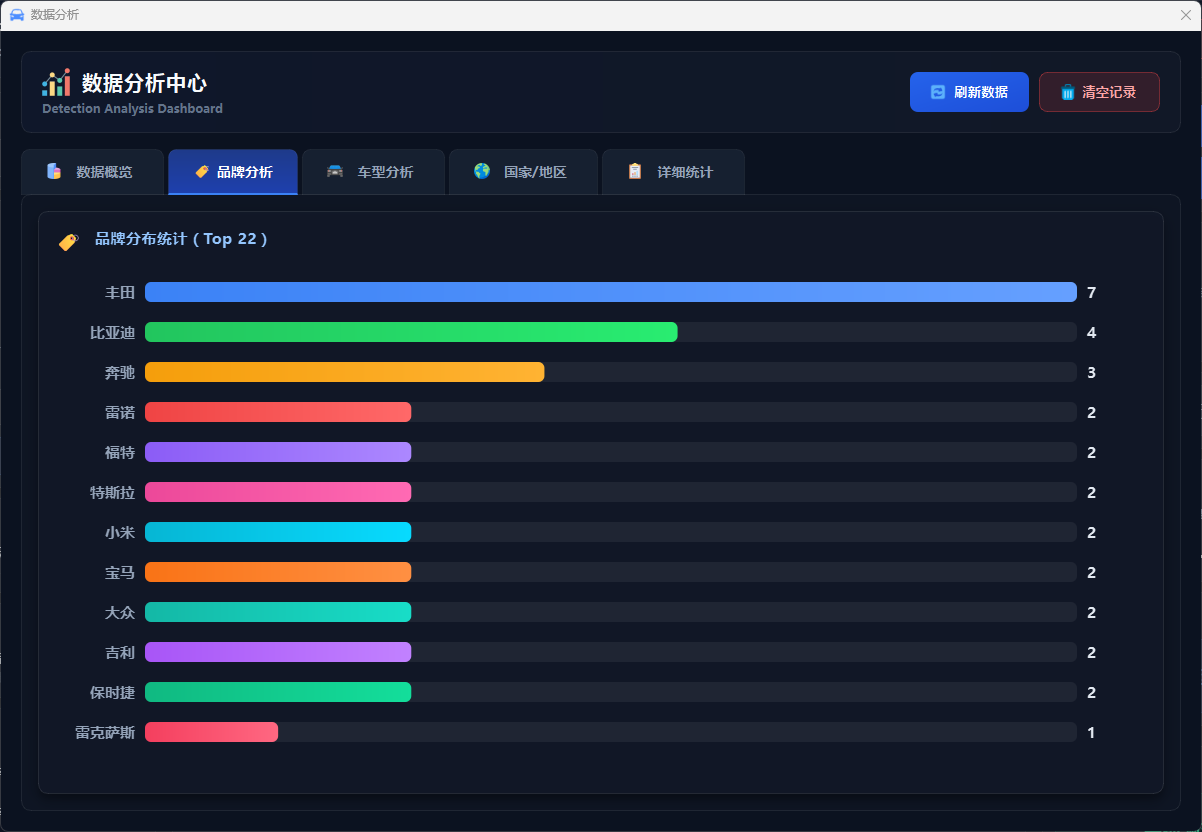Screen dimensions: 1202x832
Task: Click the orange 奔驰 bar
Action: 345,372
